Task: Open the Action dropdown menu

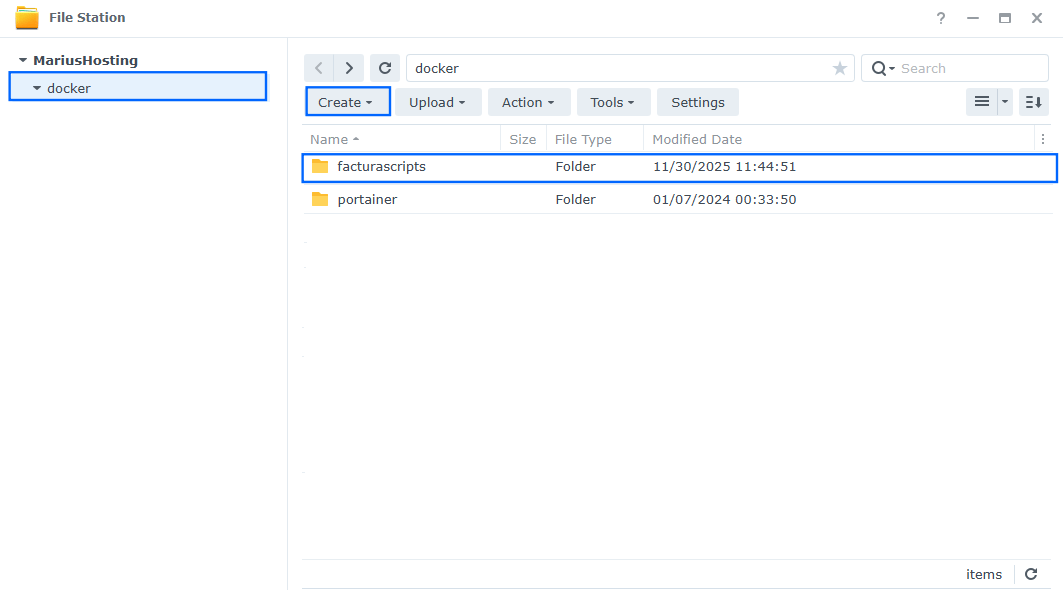Action: click(x=528, y=102)
